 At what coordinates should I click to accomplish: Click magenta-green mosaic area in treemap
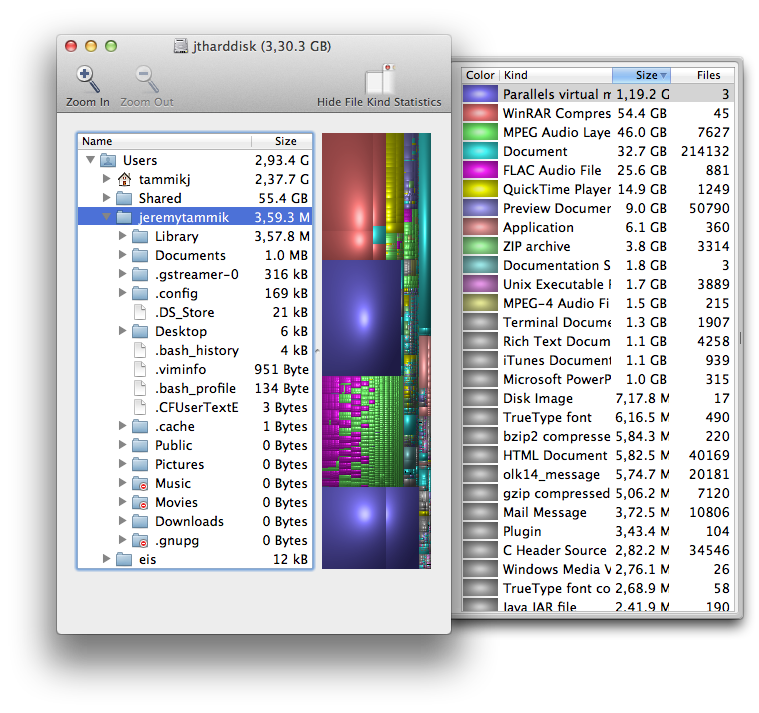click(362, 431)
